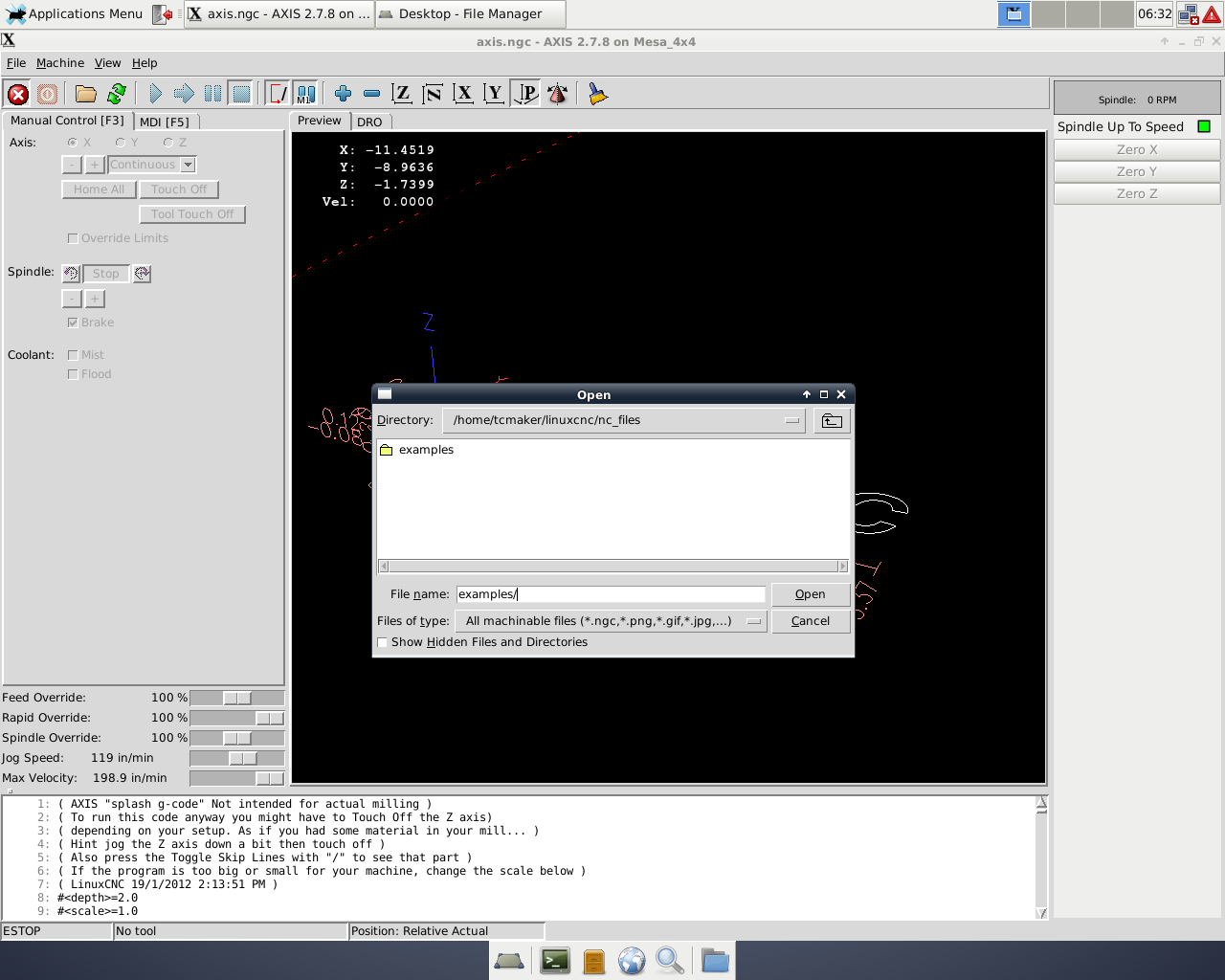Switch to the rotated Z view icon
Viewport: 1225px width, 980px height.
coord(433,94)
